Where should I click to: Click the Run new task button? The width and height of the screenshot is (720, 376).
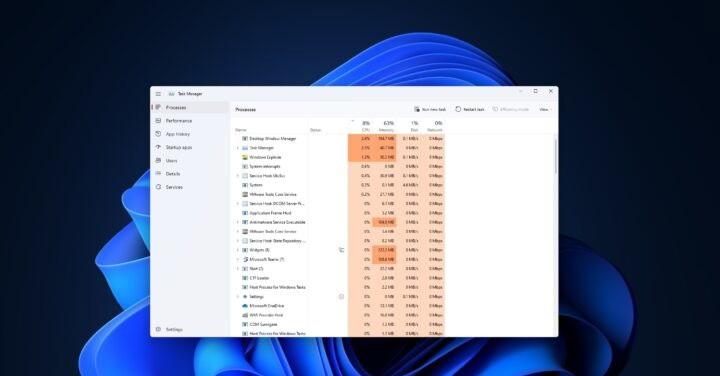pyautogui.click(x=430, y=109)
